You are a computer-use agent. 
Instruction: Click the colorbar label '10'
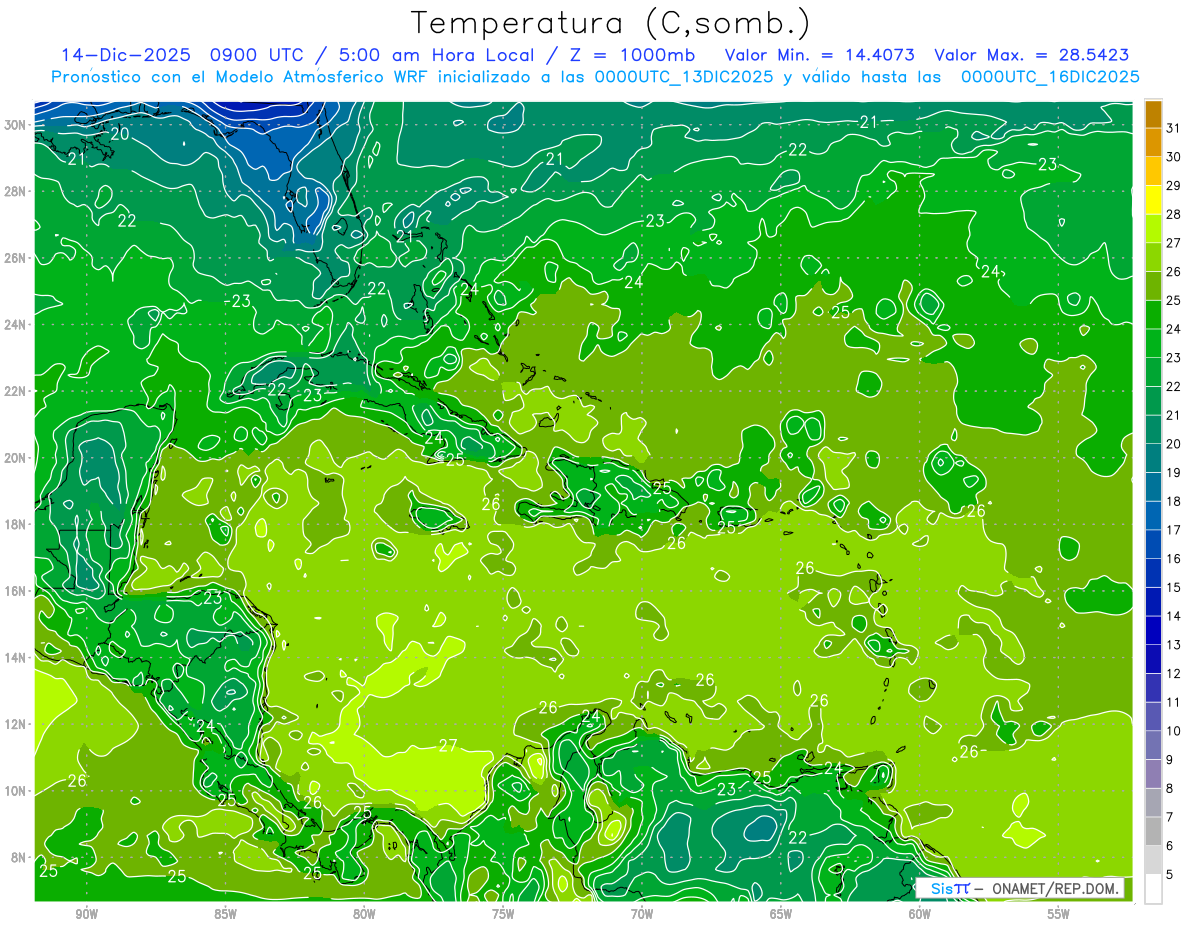click(x=1174, y=731)
